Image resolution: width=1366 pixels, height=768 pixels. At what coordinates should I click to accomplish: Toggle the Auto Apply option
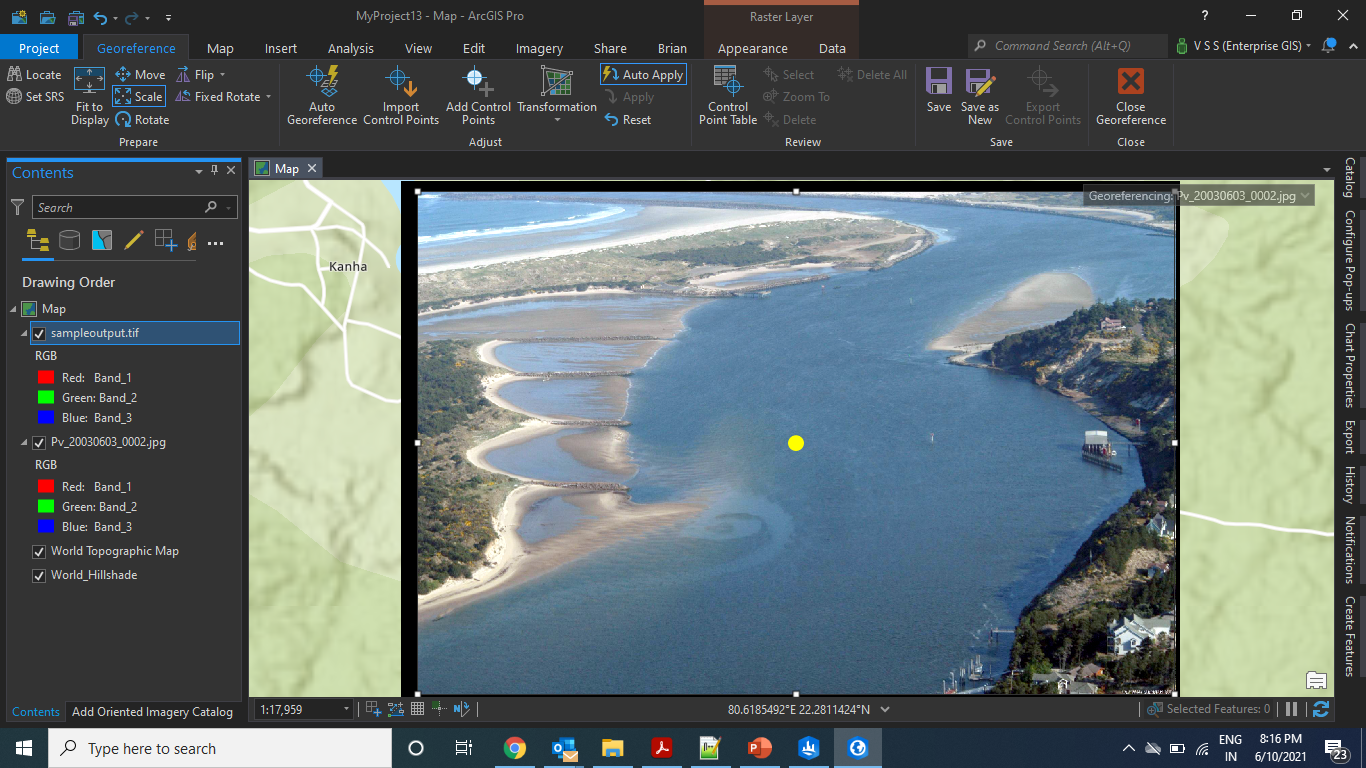pos(642,73)
